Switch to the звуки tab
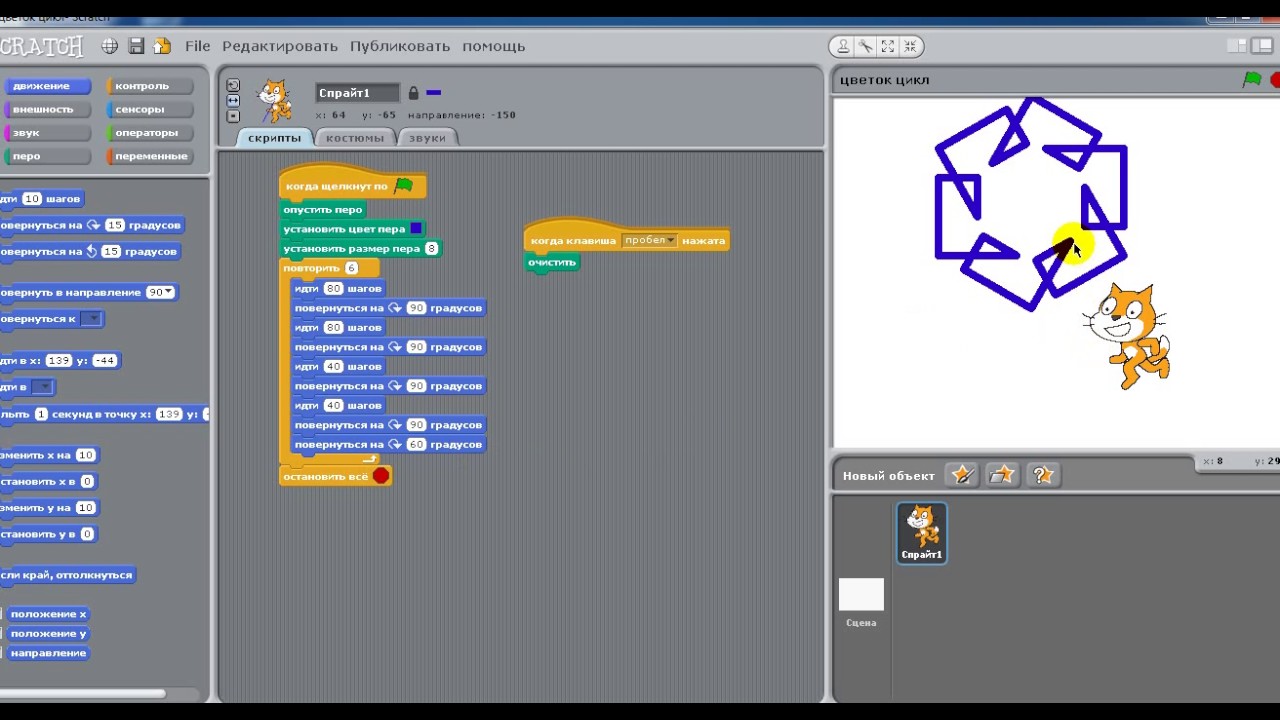Screen dimensions: 1280x720 [x=427, y=138]
